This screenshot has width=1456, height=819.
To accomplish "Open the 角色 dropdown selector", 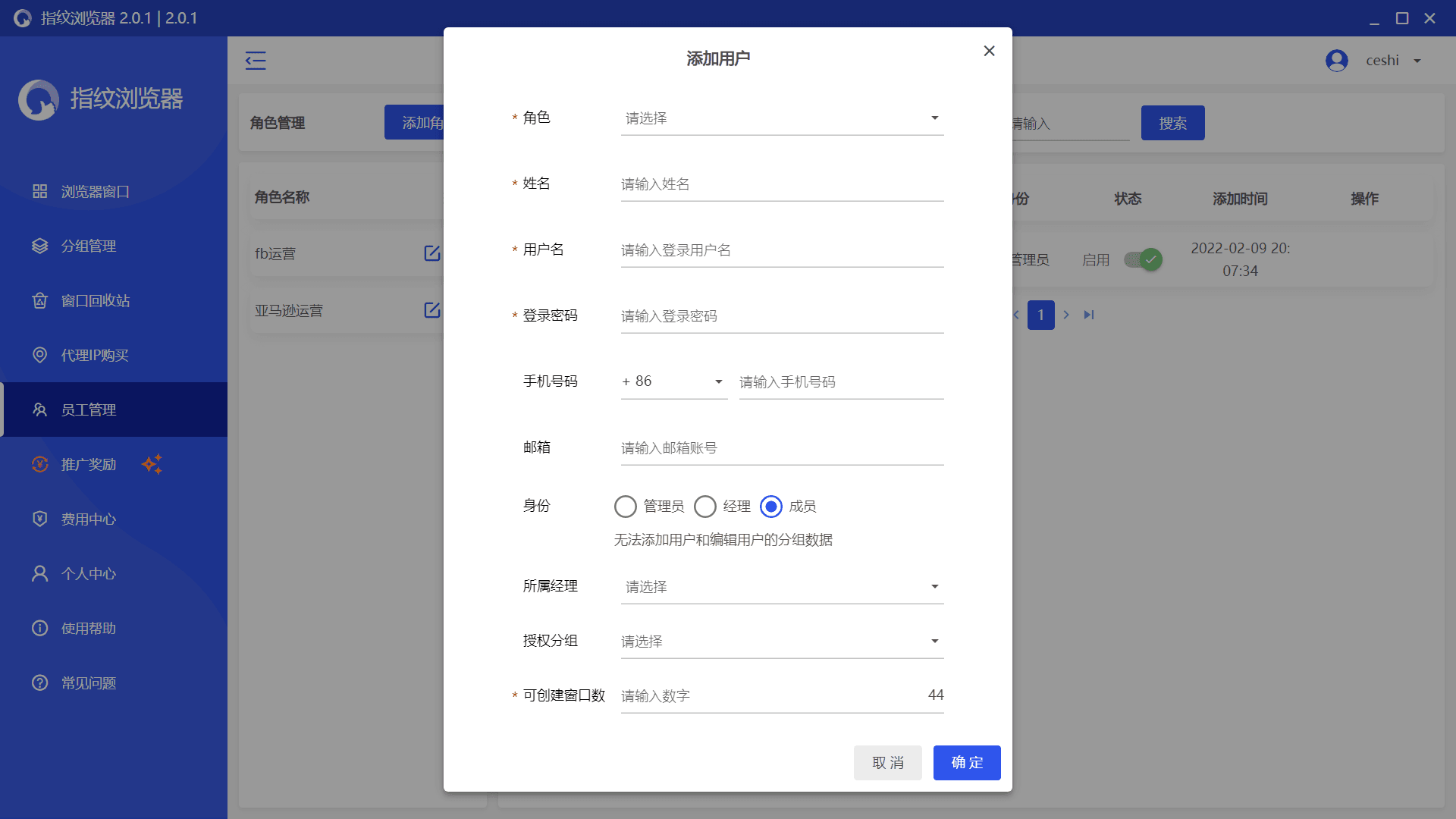I will (781, 118).
